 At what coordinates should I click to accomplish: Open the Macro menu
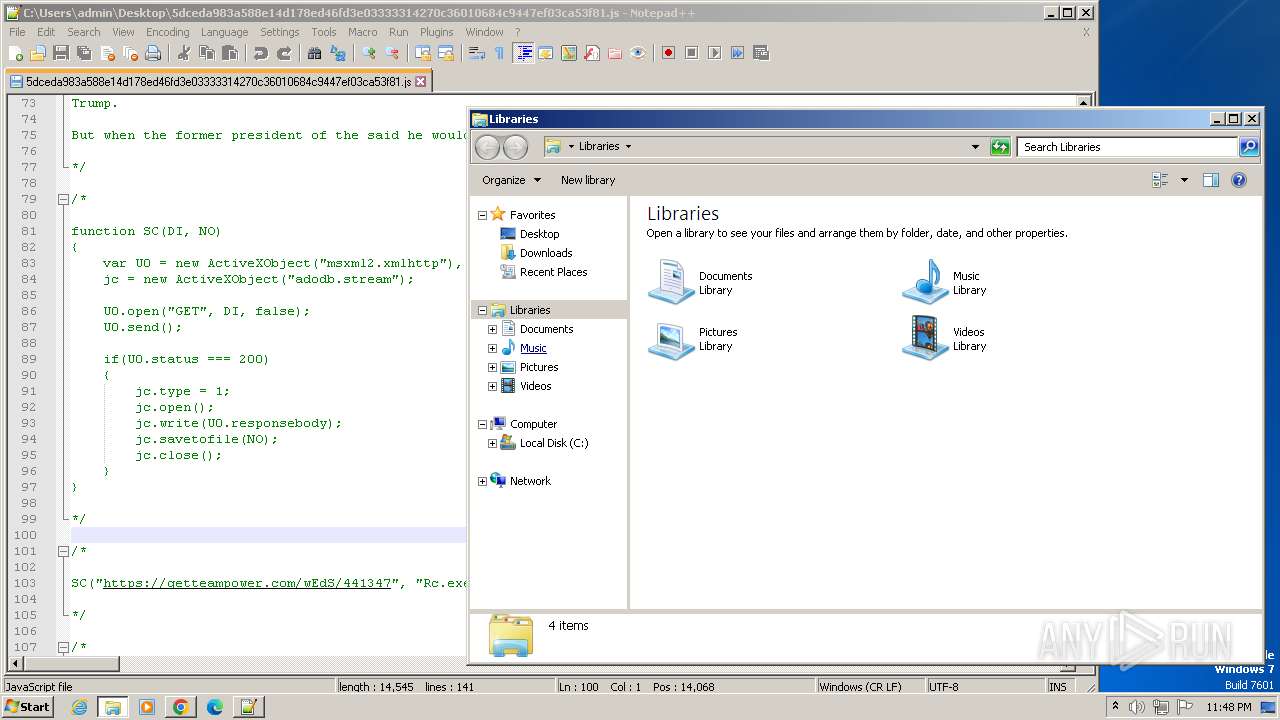point(362,32)
